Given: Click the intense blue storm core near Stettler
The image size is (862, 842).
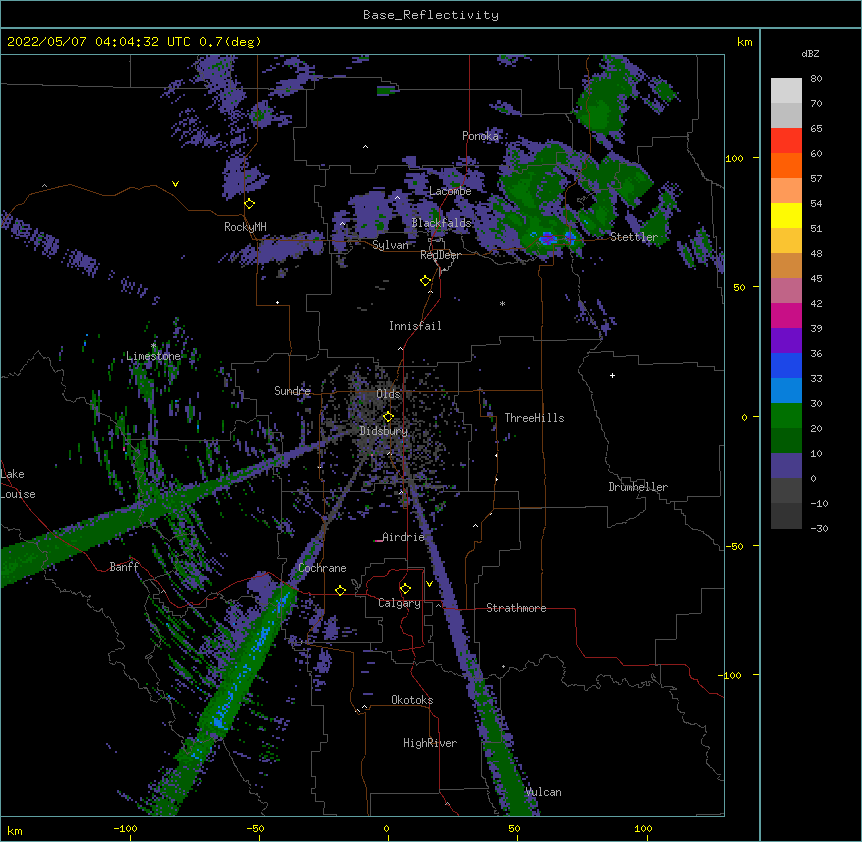Looking at the screenshot, I should 548,239.
